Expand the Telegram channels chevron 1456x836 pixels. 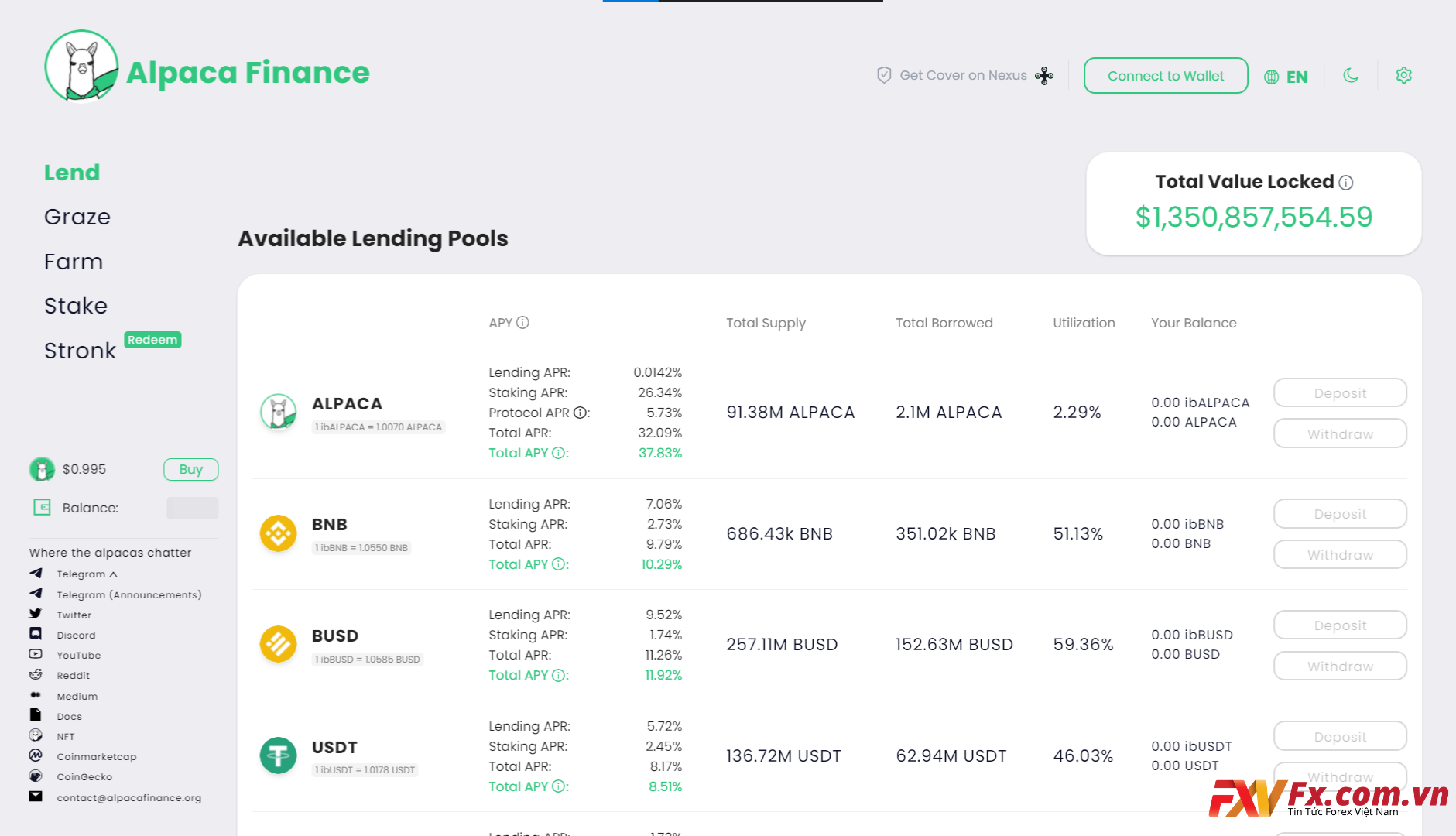[x=113, y=574]
